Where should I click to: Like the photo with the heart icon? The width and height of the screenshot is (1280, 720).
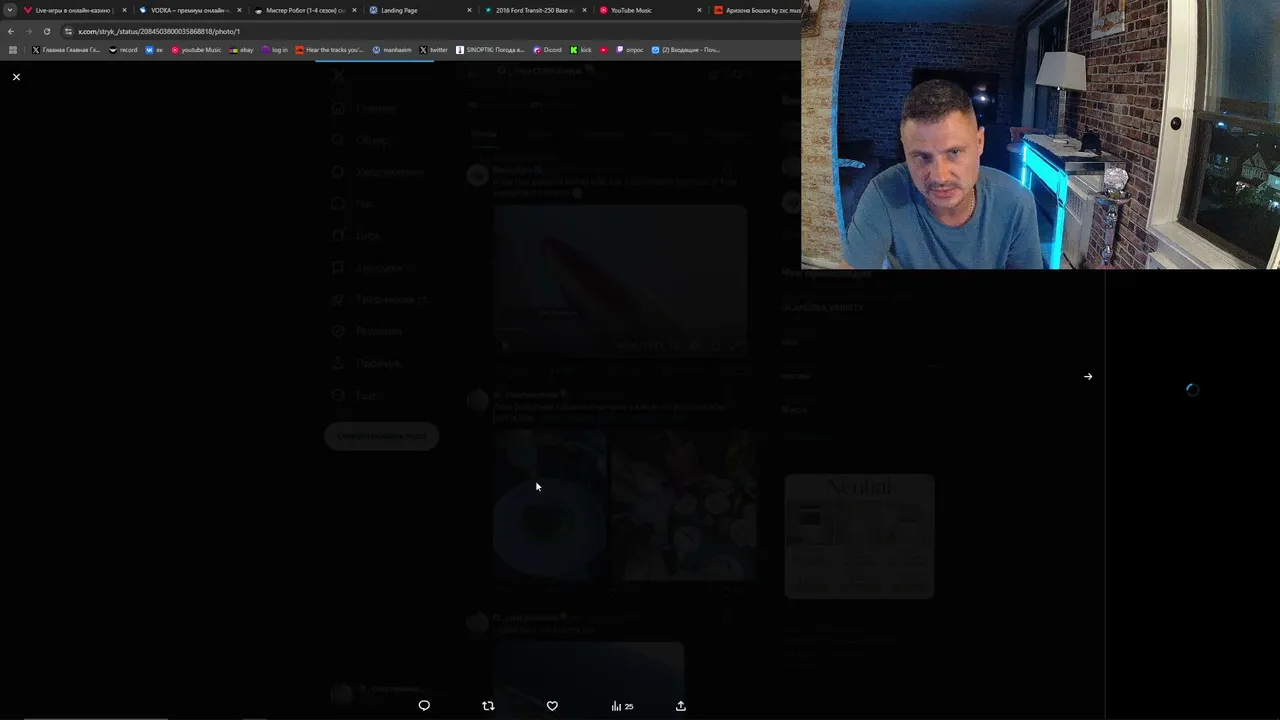552,706
